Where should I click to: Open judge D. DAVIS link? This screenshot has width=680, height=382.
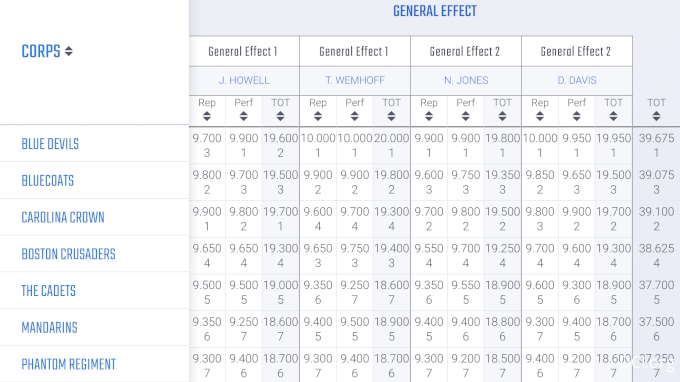(577, 80)
